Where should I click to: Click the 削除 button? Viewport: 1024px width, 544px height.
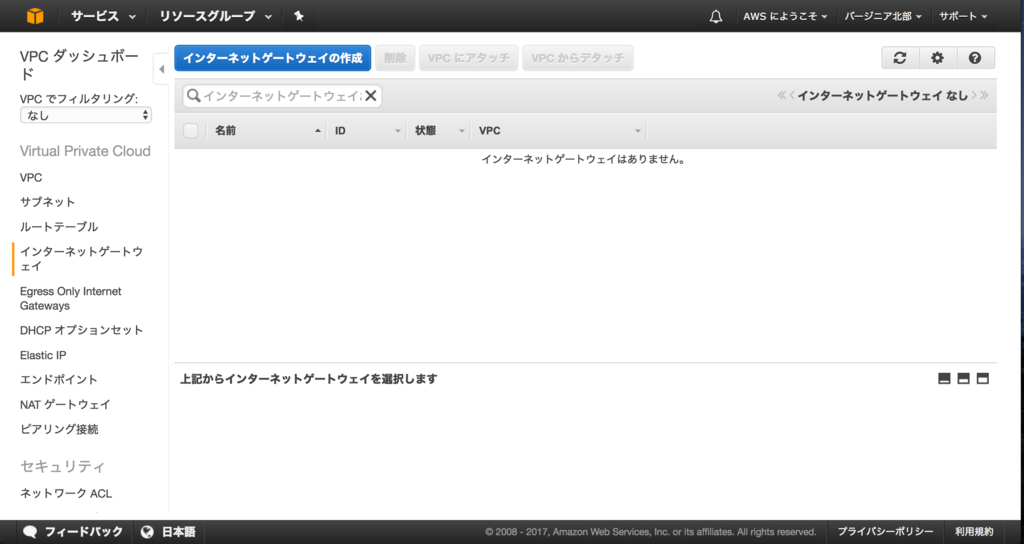tap(394, 58)
